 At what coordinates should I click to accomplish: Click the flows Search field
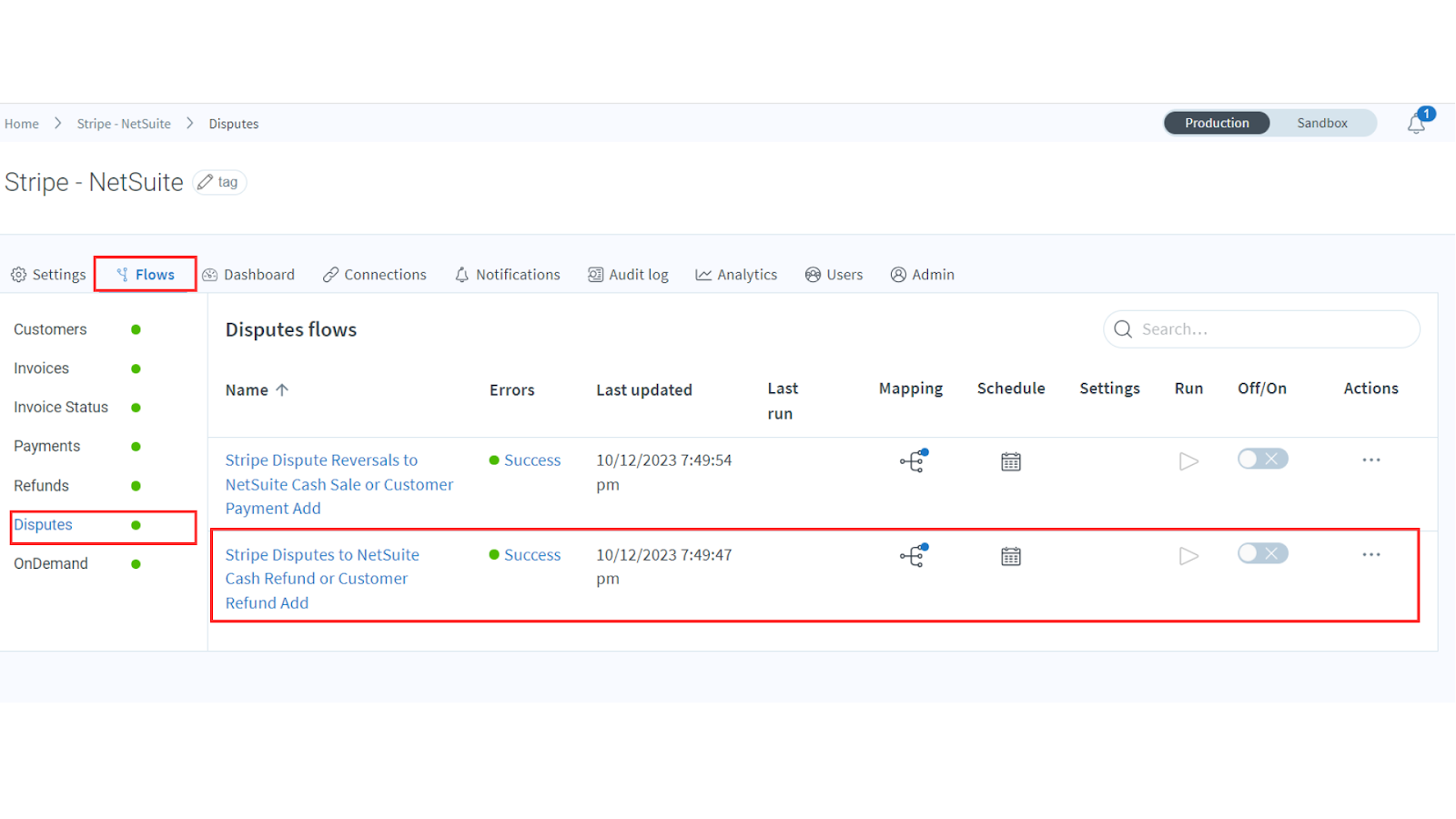click(1261, 329)
